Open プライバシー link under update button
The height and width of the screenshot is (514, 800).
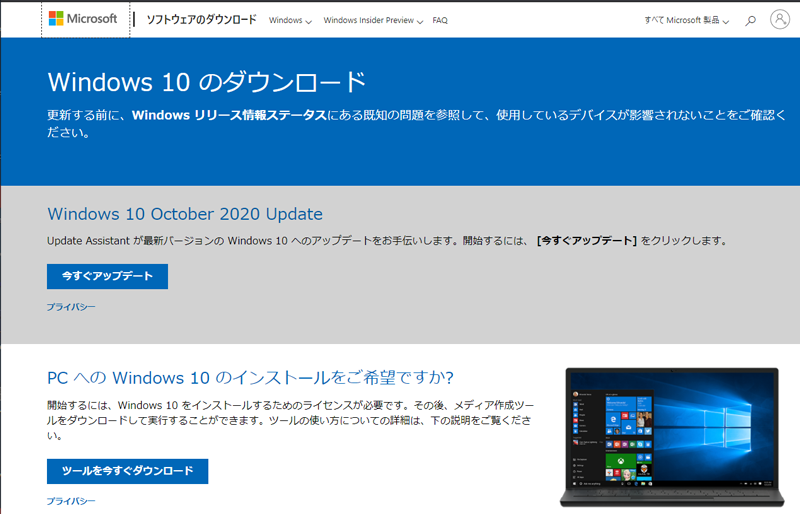[71, 307]
